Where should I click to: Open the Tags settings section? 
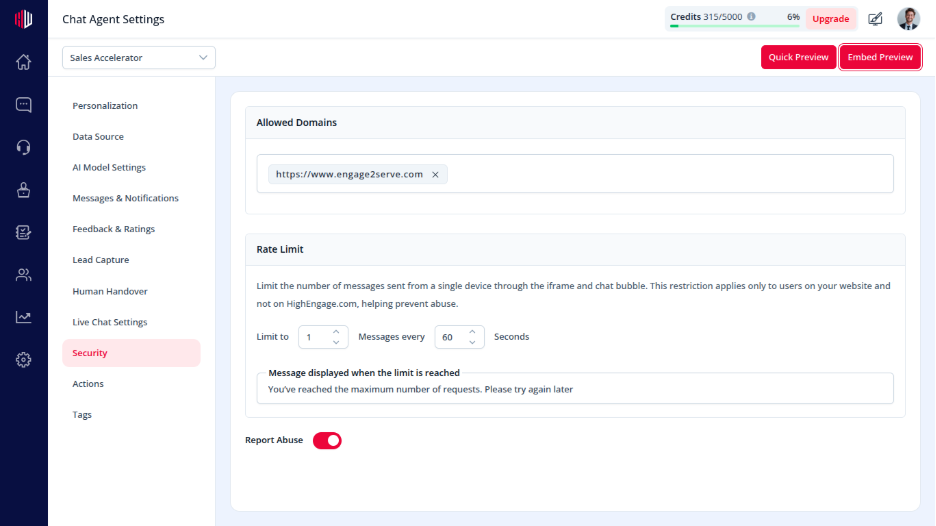pos(82,415)
